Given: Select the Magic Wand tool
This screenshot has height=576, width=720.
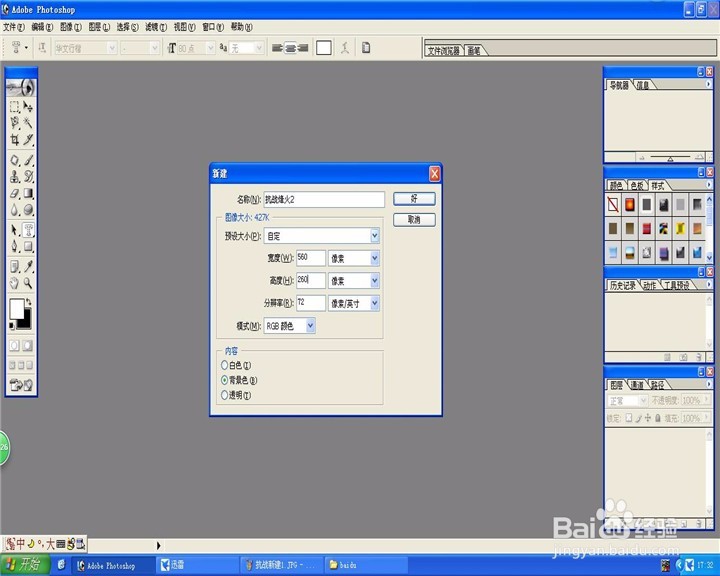Looking at the screenshot, I should pos(28,123).
